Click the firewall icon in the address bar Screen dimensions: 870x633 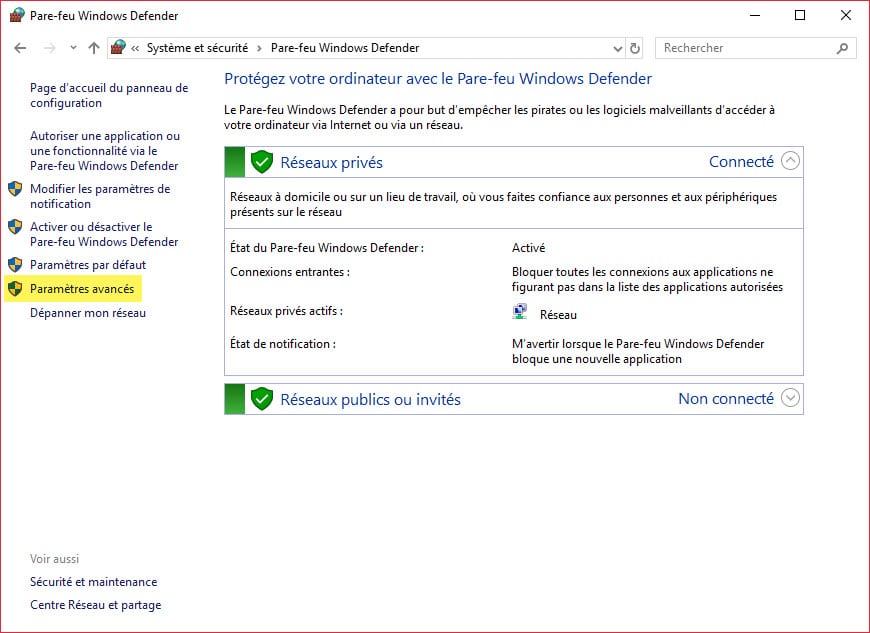118,48
